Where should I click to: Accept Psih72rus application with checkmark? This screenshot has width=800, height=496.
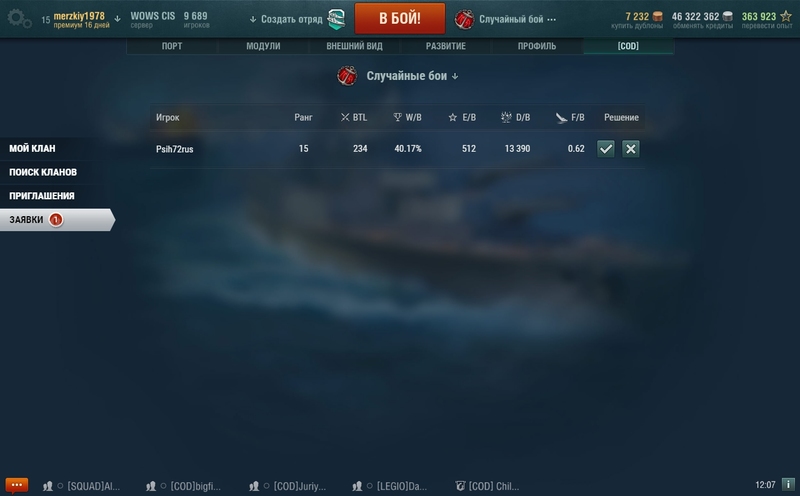[606, 149]
